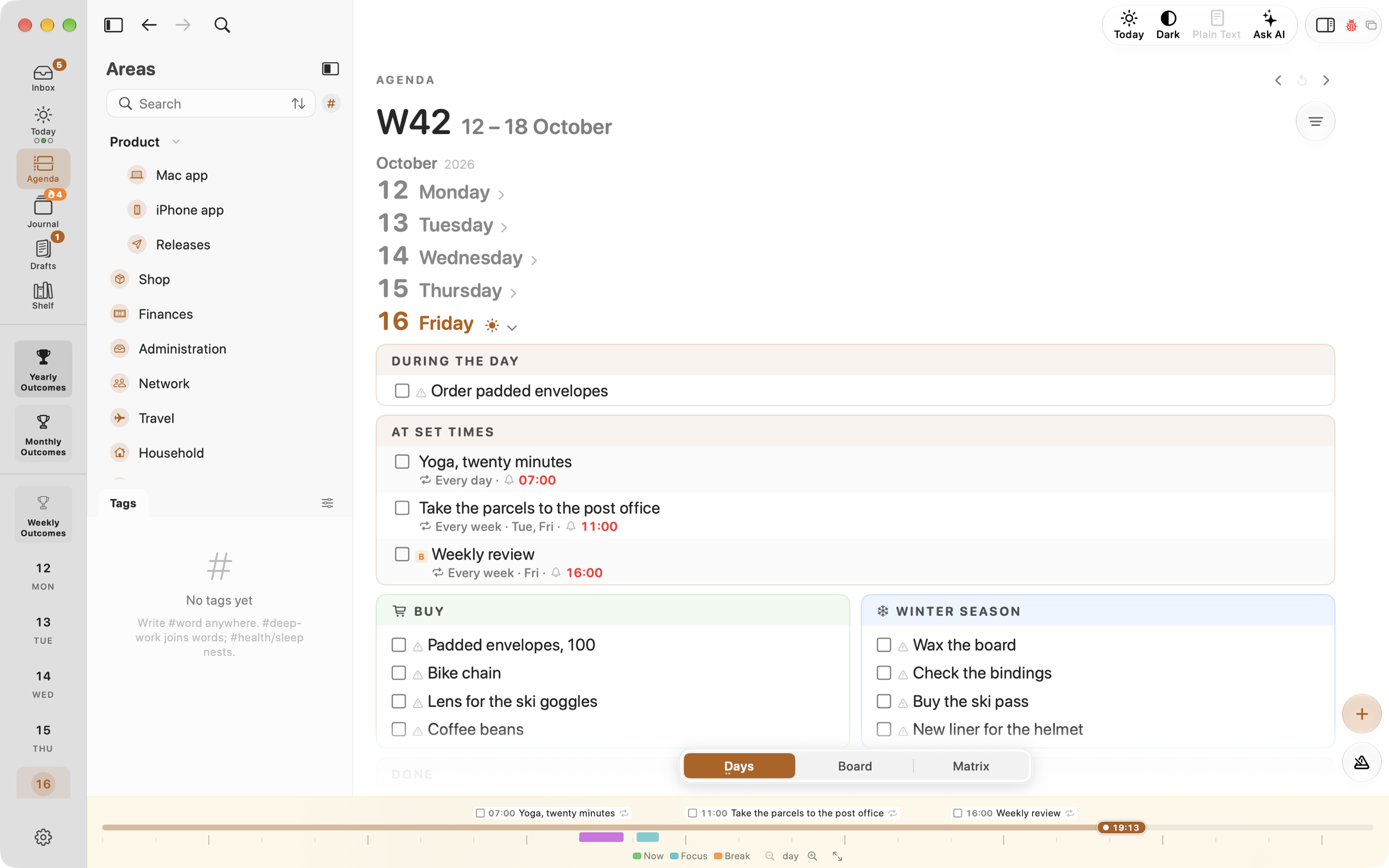This screenshot has width=1389, height=868.
Task: Toggle the left sidebar panel icon
Action: point(113,25)
